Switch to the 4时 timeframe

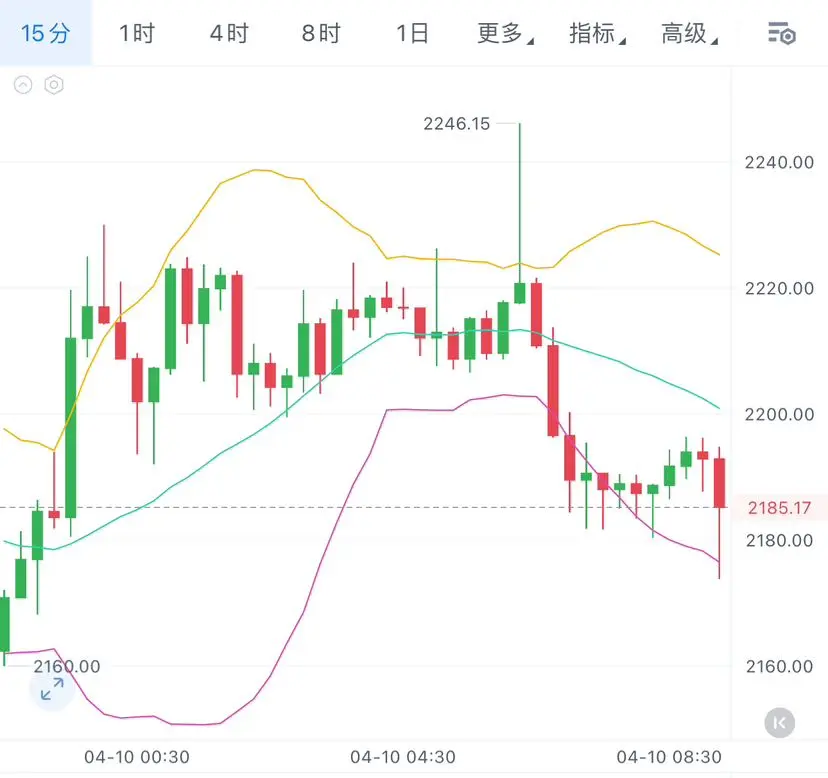(x=229, y=34)
